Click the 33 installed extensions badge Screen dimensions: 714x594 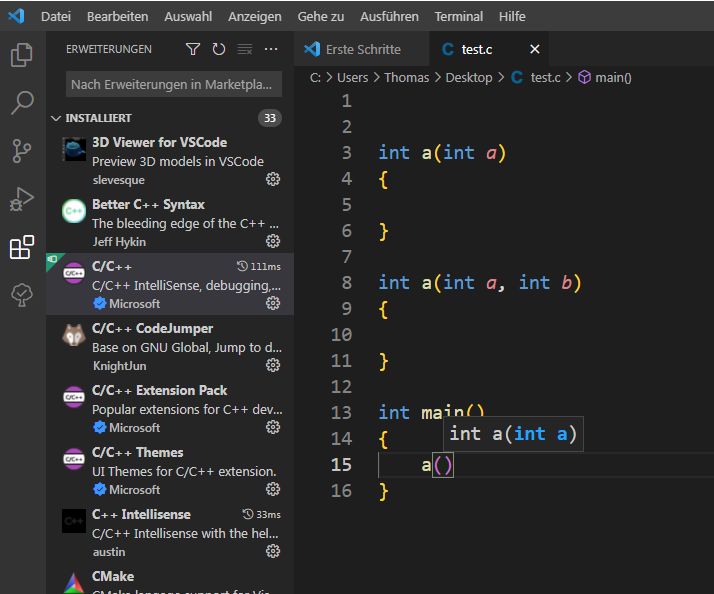click(x=270, y=118)
